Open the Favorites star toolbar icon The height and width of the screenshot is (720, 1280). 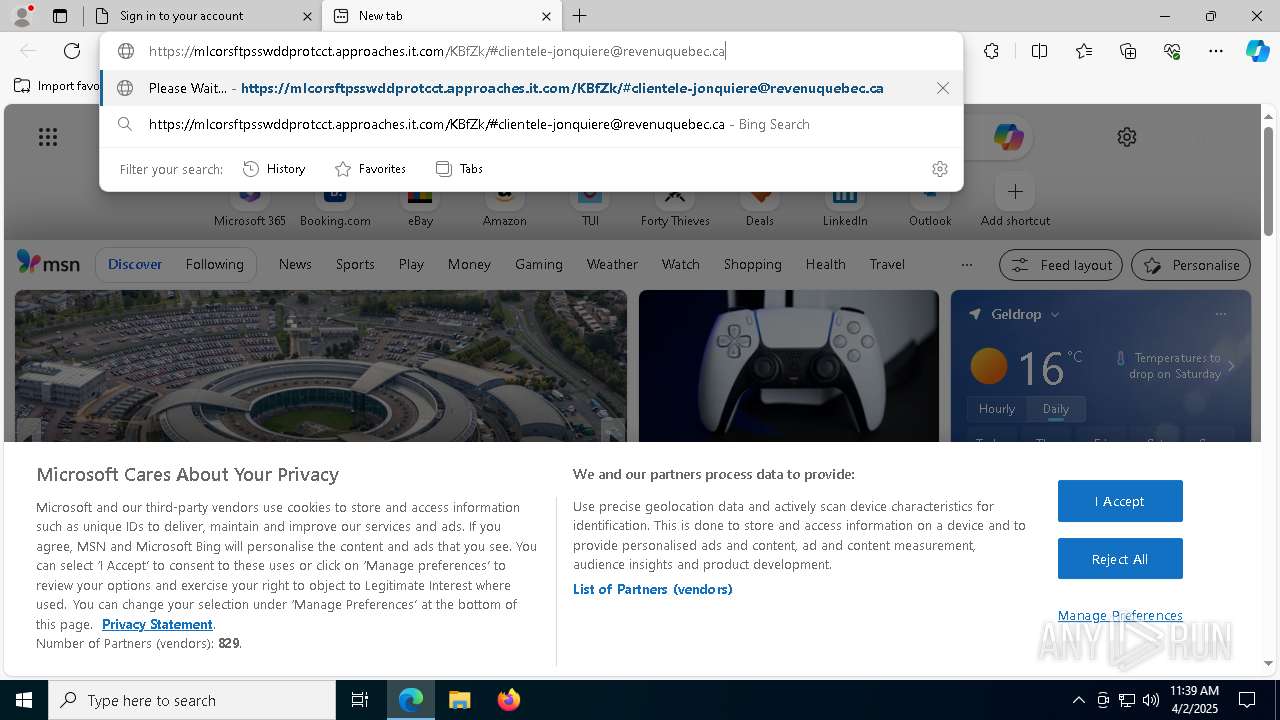[1084, 51]
